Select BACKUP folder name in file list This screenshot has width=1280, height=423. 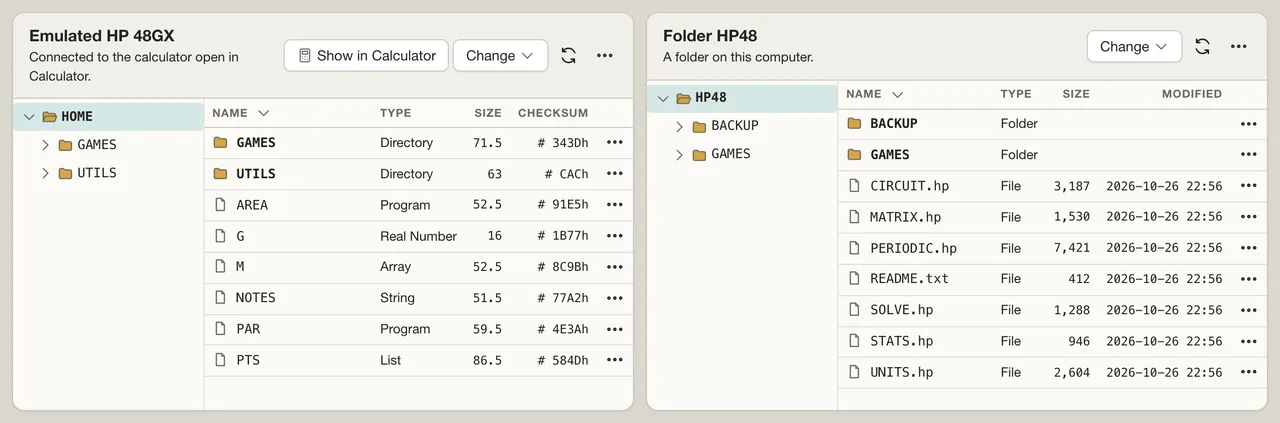click(x=894, y=124)
